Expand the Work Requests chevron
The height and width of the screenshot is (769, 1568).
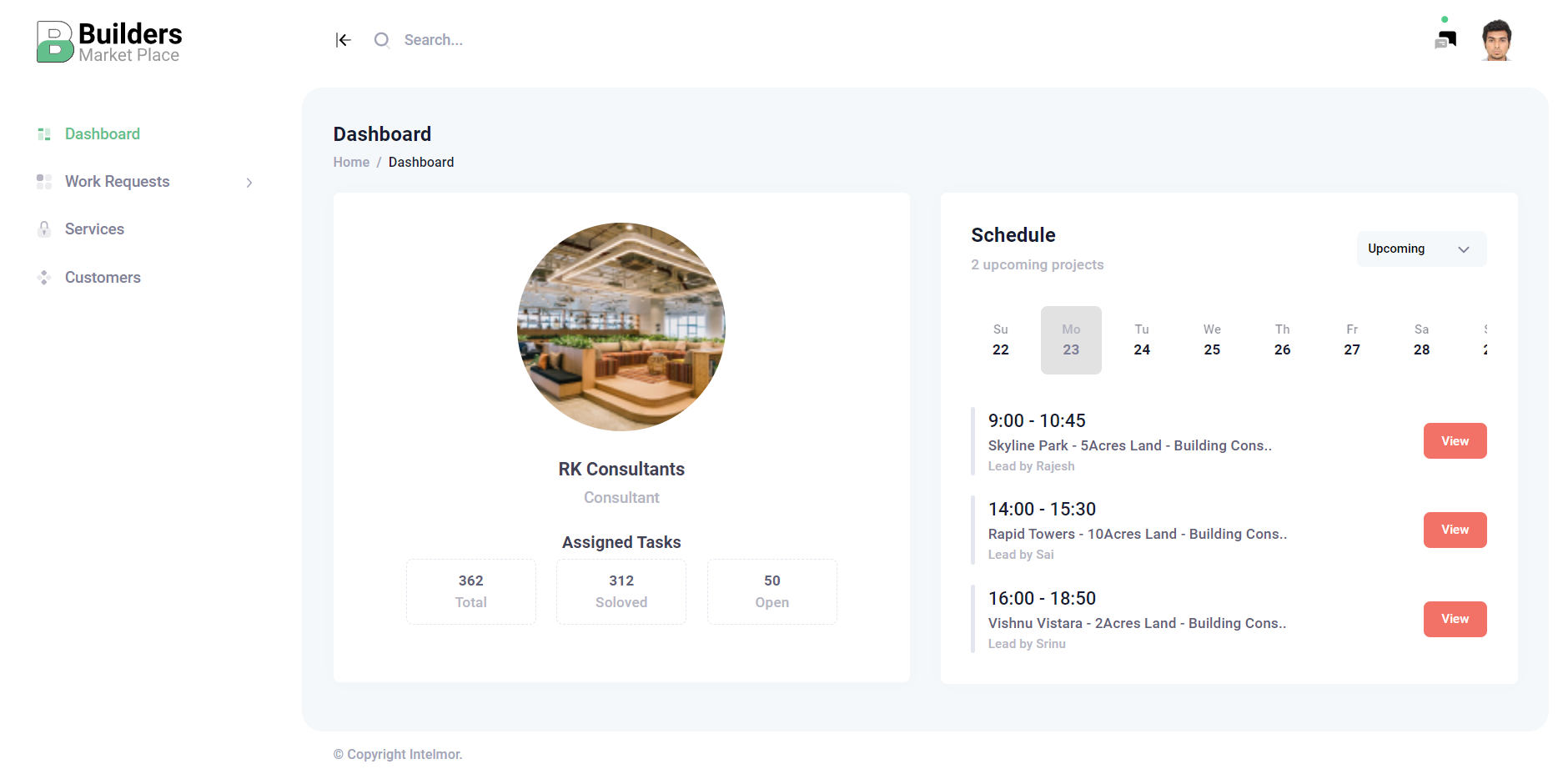pos(249,183)
